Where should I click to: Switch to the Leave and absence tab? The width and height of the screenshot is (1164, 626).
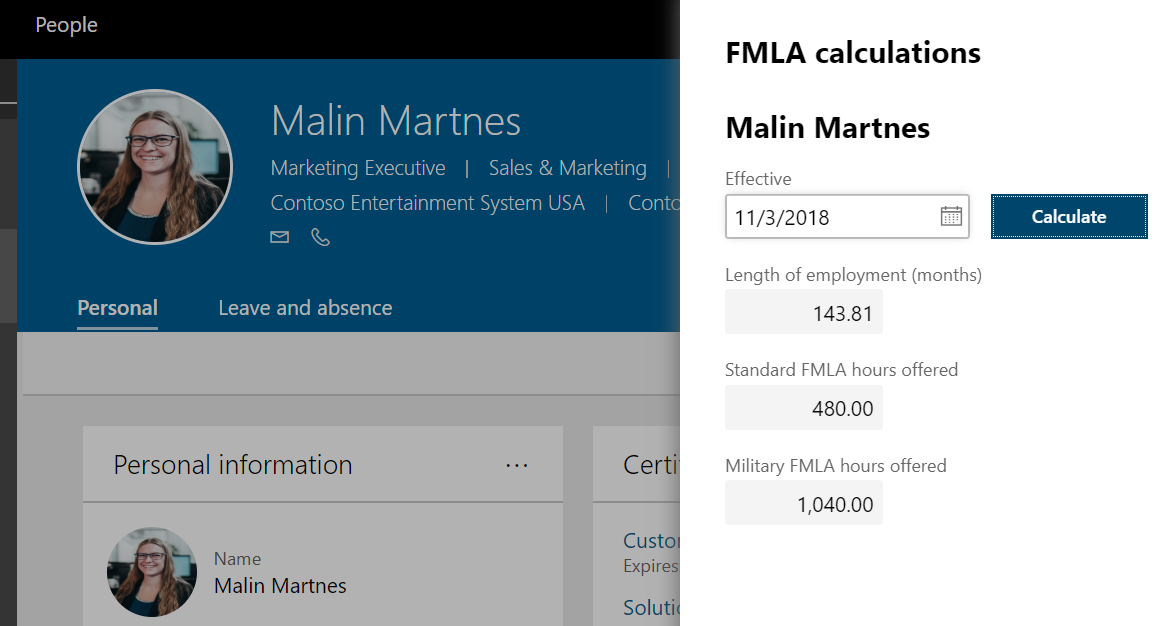click(305, 307)
